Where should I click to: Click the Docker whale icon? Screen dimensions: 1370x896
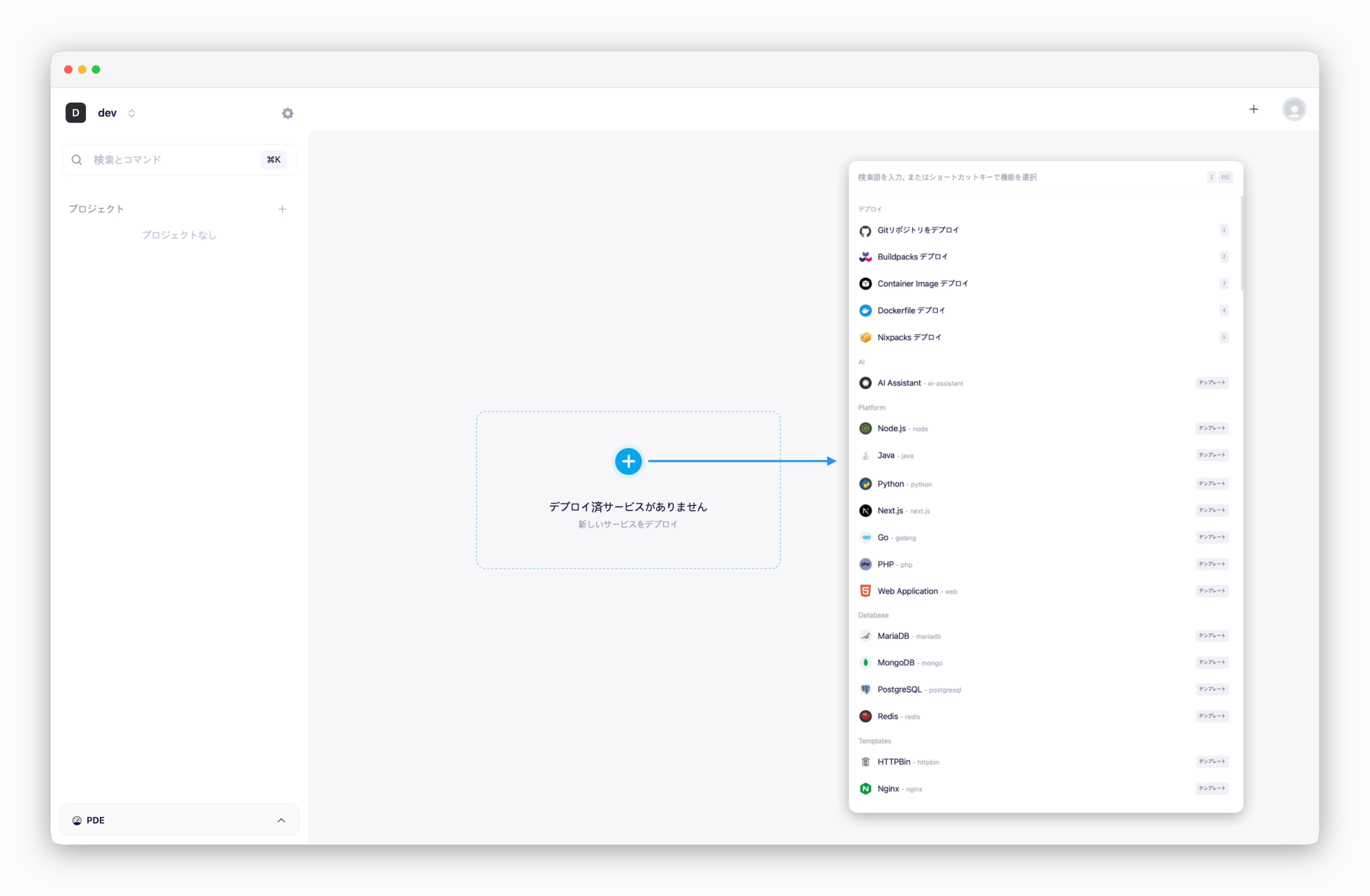[x=865, y=311]
